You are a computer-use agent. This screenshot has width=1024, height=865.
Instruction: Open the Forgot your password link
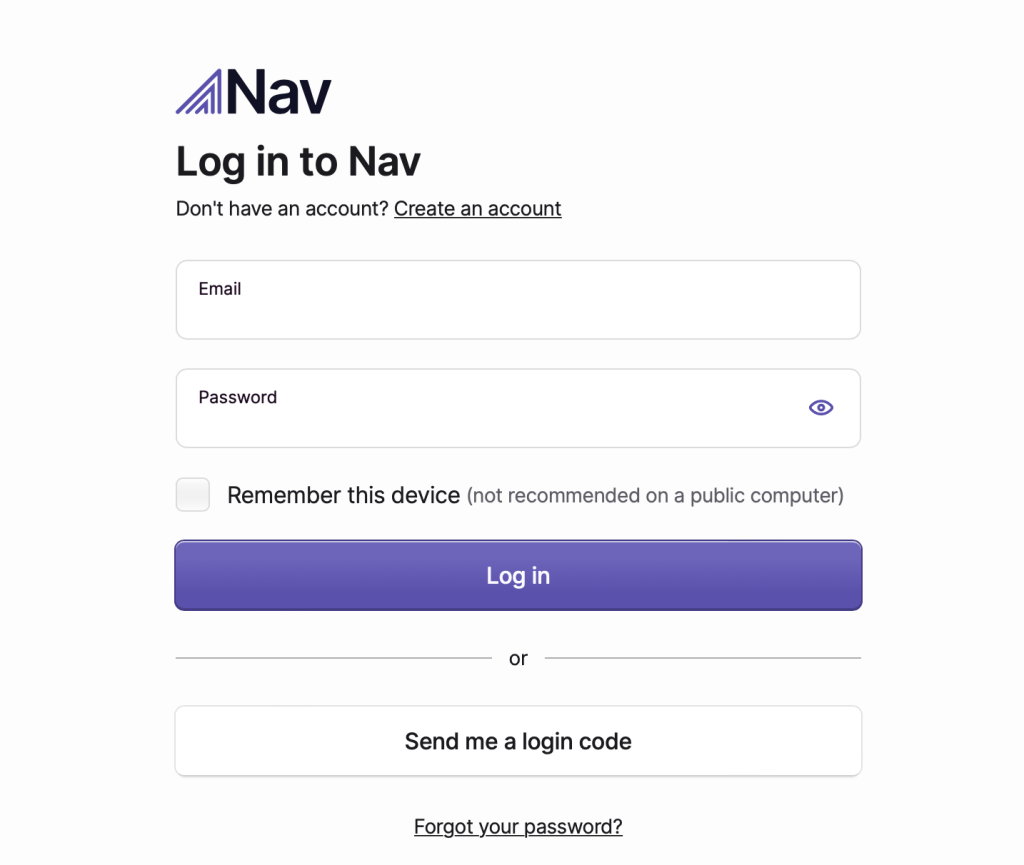[518, 826]
